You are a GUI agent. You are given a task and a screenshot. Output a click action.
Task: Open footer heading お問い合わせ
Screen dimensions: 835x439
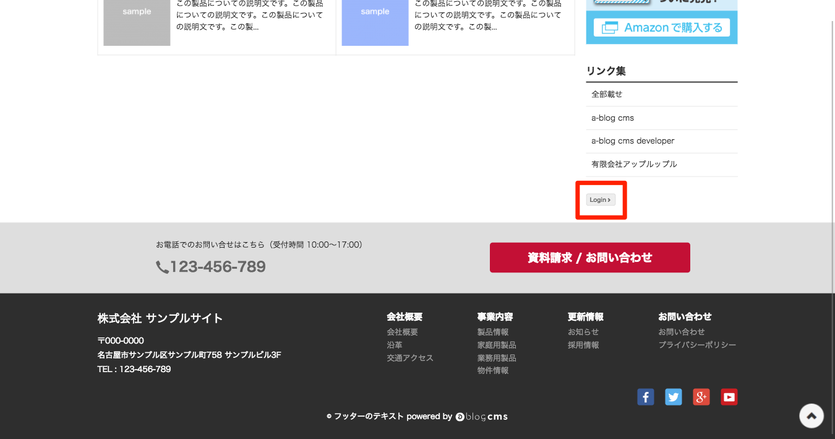tap(685, 317)
